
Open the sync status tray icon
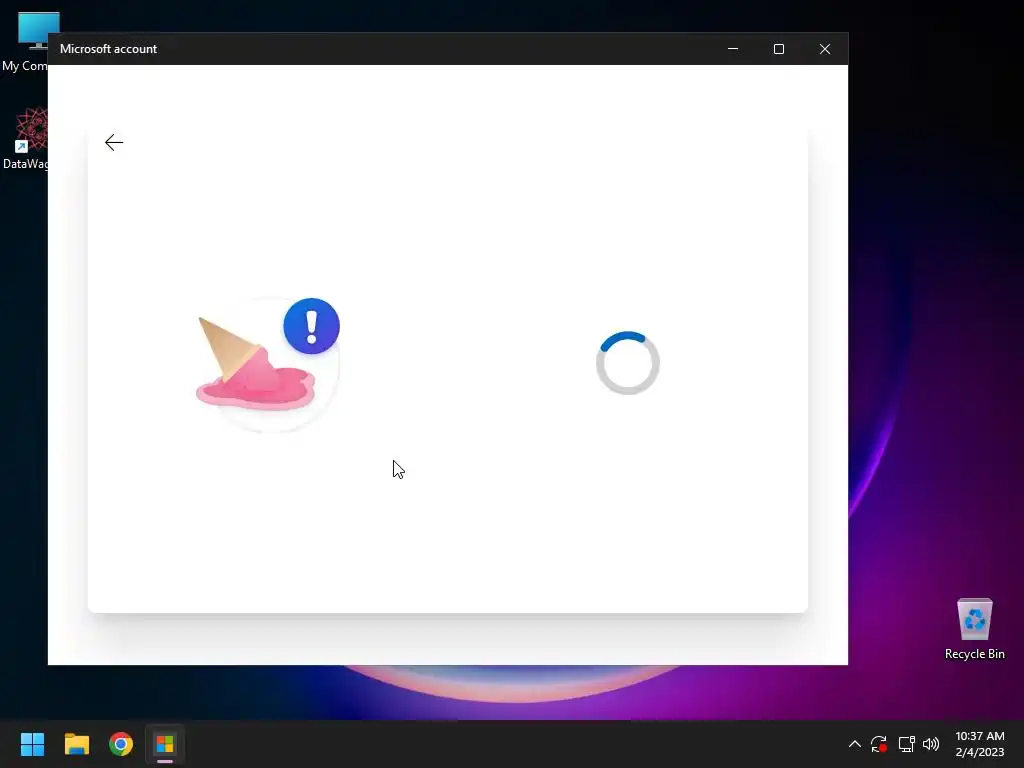879,744
